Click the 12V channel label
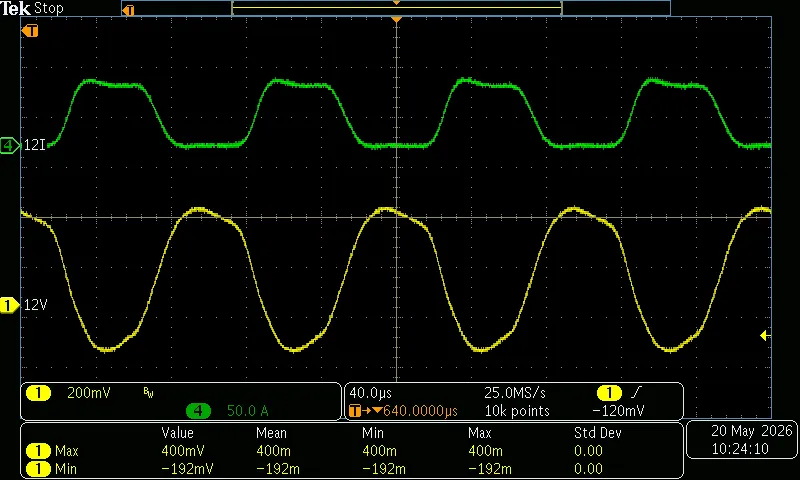Image resolution: width=800 pixels, height=480 pixels. click(x=36, y=305)
